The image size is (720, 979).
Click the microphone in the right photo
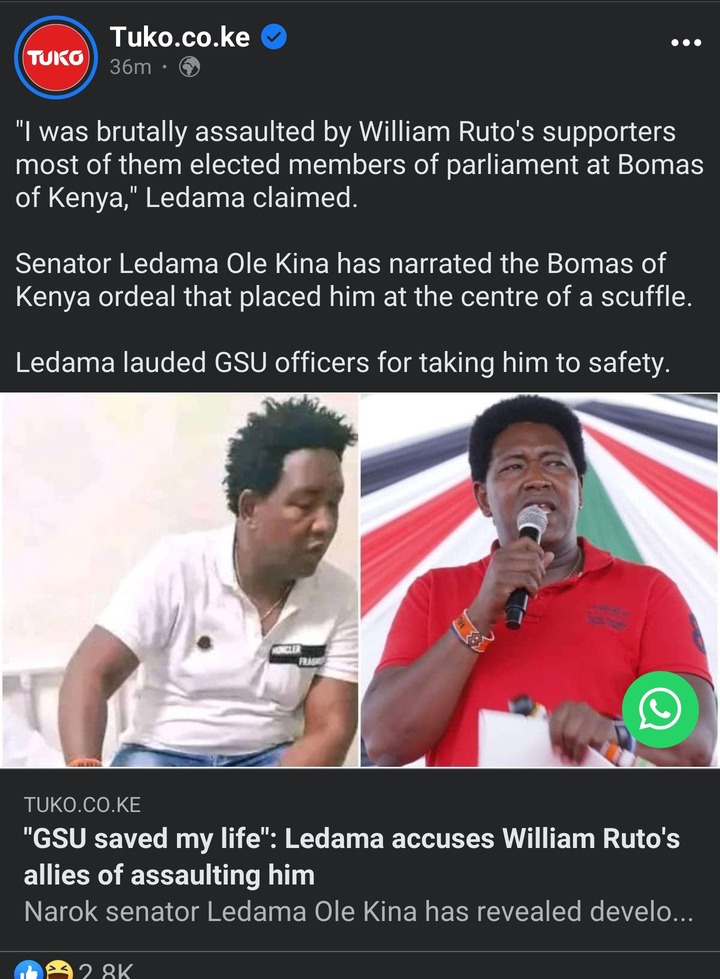[x=525, y=567]
